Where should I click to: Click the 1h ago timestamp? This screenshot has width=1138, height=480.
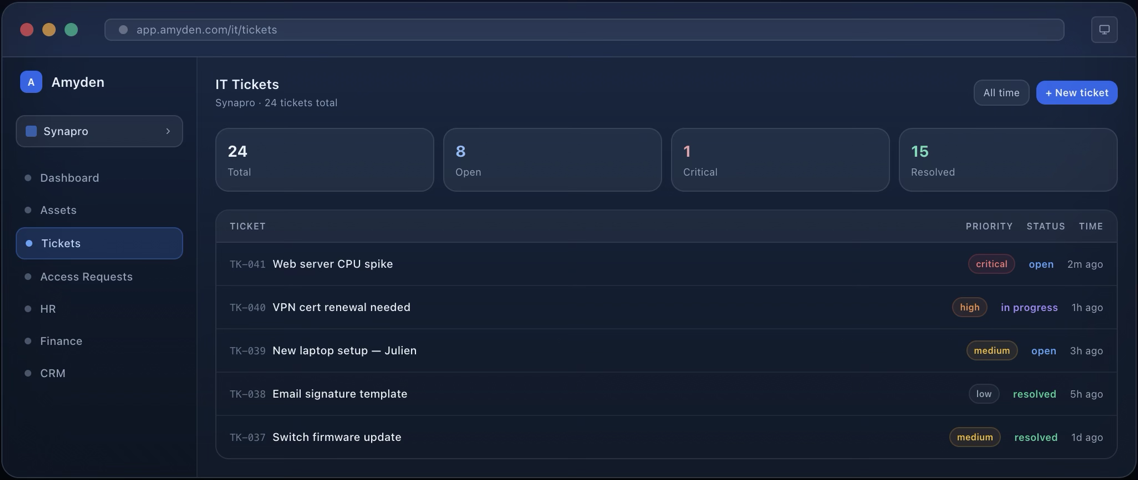click(1087, 308)
